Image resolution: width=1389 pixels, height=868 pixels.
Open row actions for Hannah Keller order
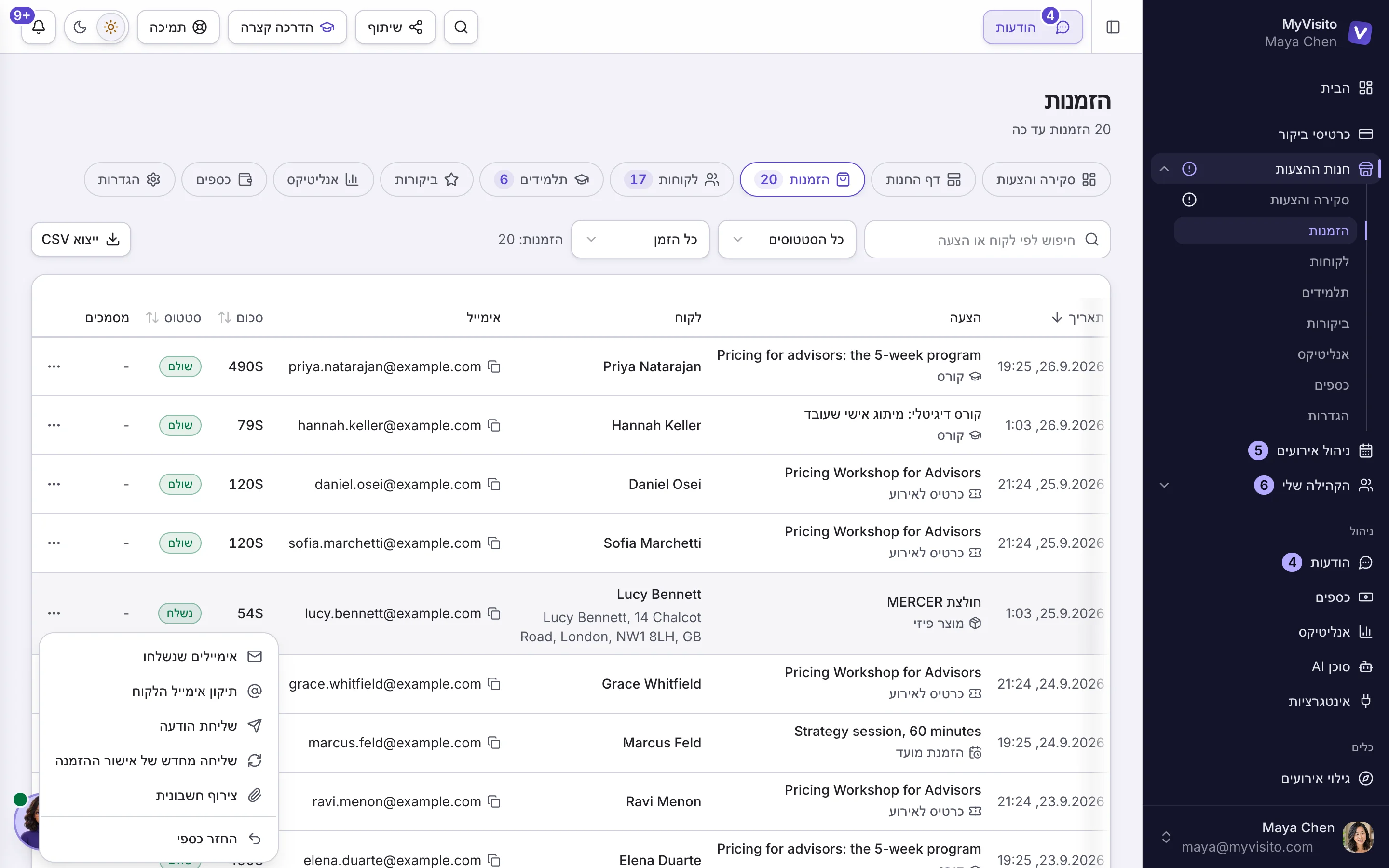tap(54, 425)
